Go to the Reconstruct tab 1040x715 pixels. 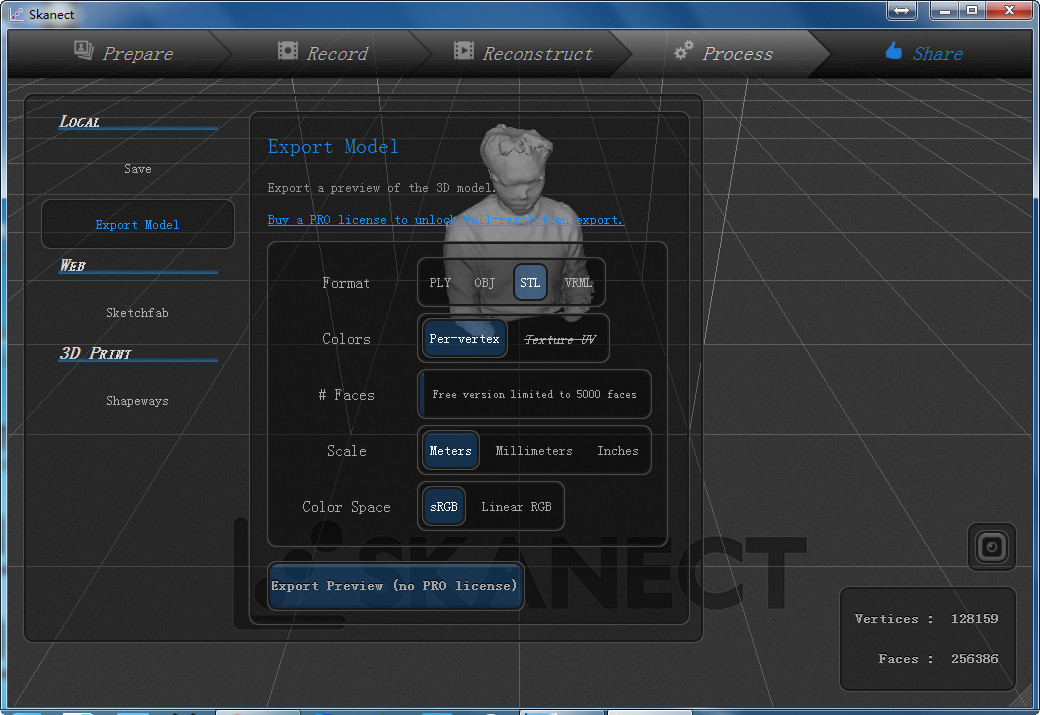523,53
